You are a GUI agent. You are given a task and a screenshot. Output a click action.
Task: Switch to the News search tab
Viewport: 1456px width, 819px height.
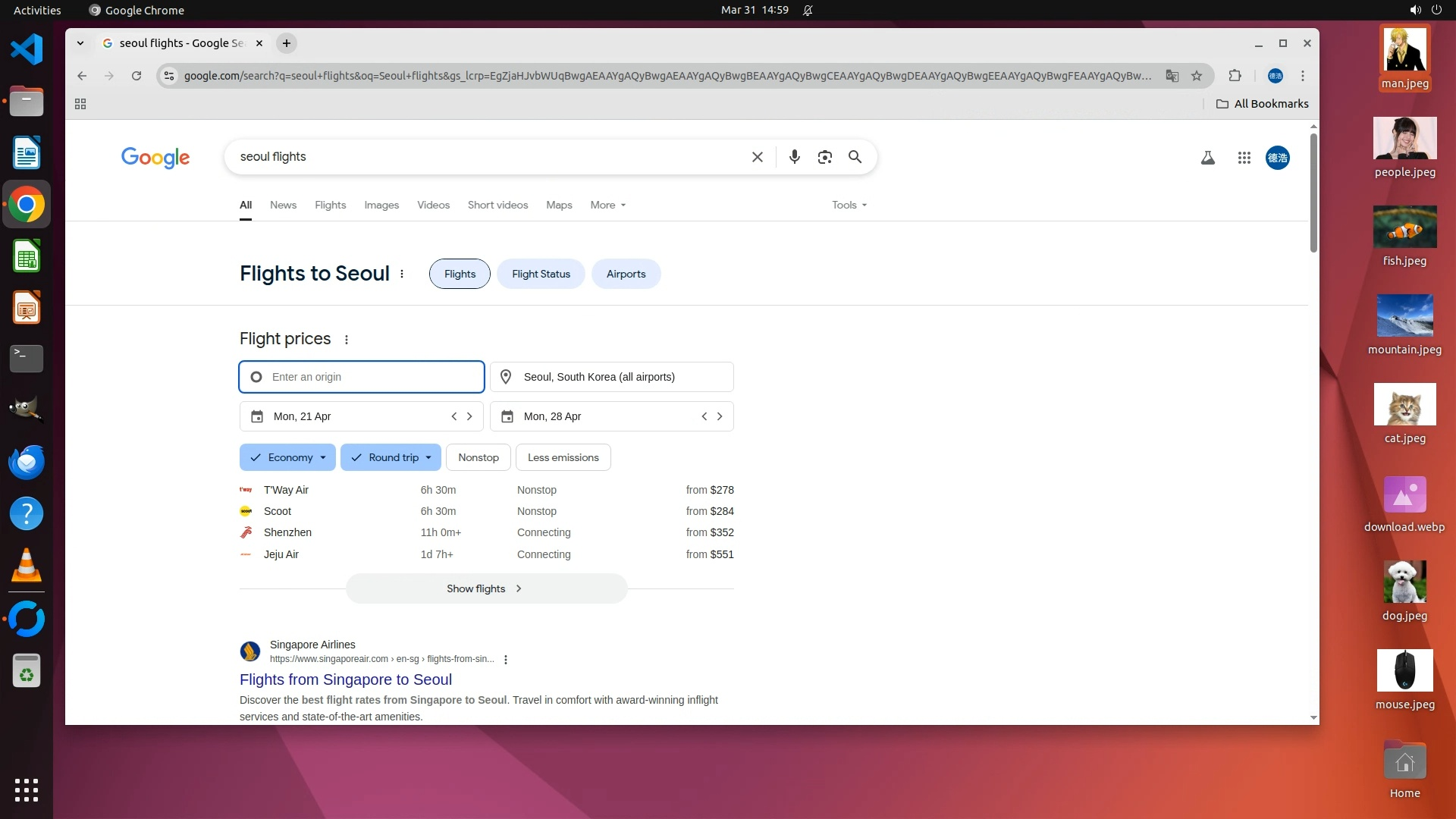pos(283,205)
